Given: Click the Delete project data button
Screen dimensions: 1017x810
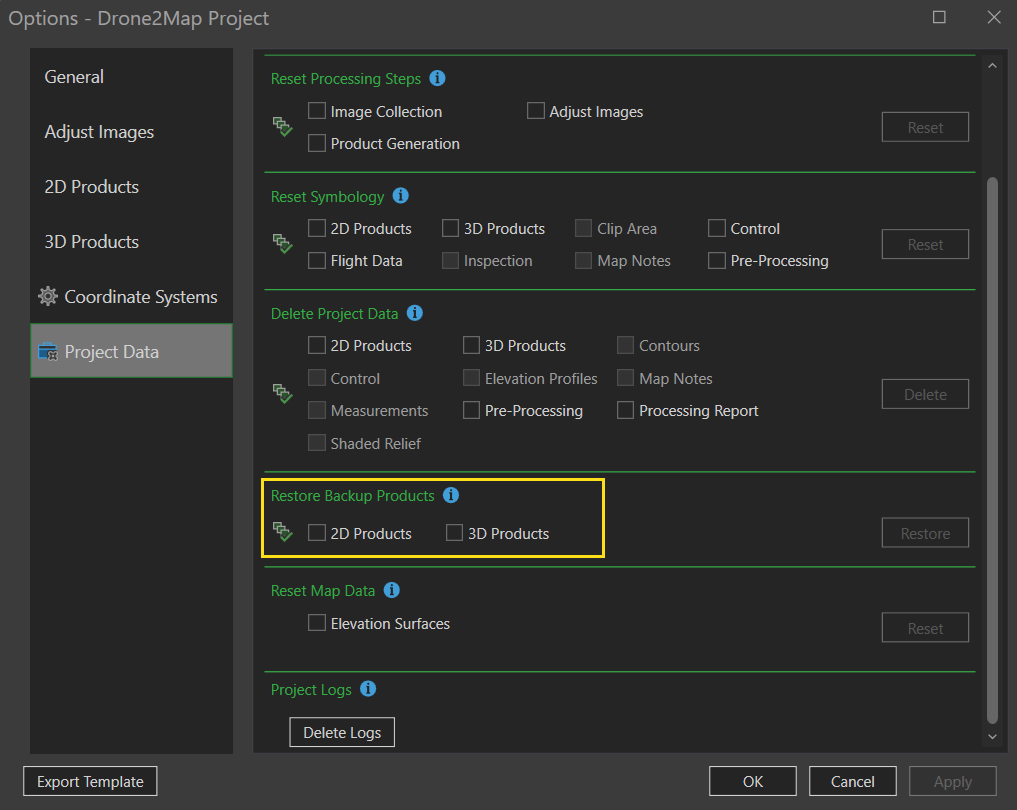Looking at the screenshot, I should (925, 394).
